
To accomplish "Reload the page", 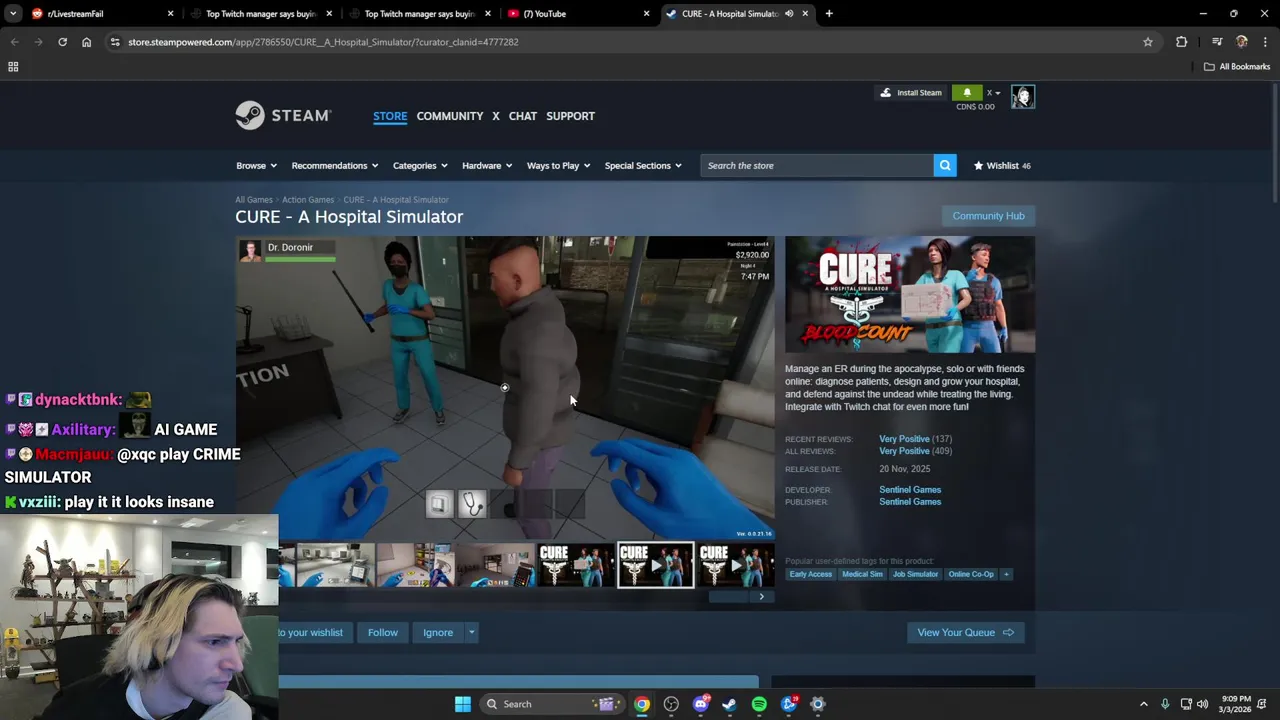I will click(x=62, y=42).
